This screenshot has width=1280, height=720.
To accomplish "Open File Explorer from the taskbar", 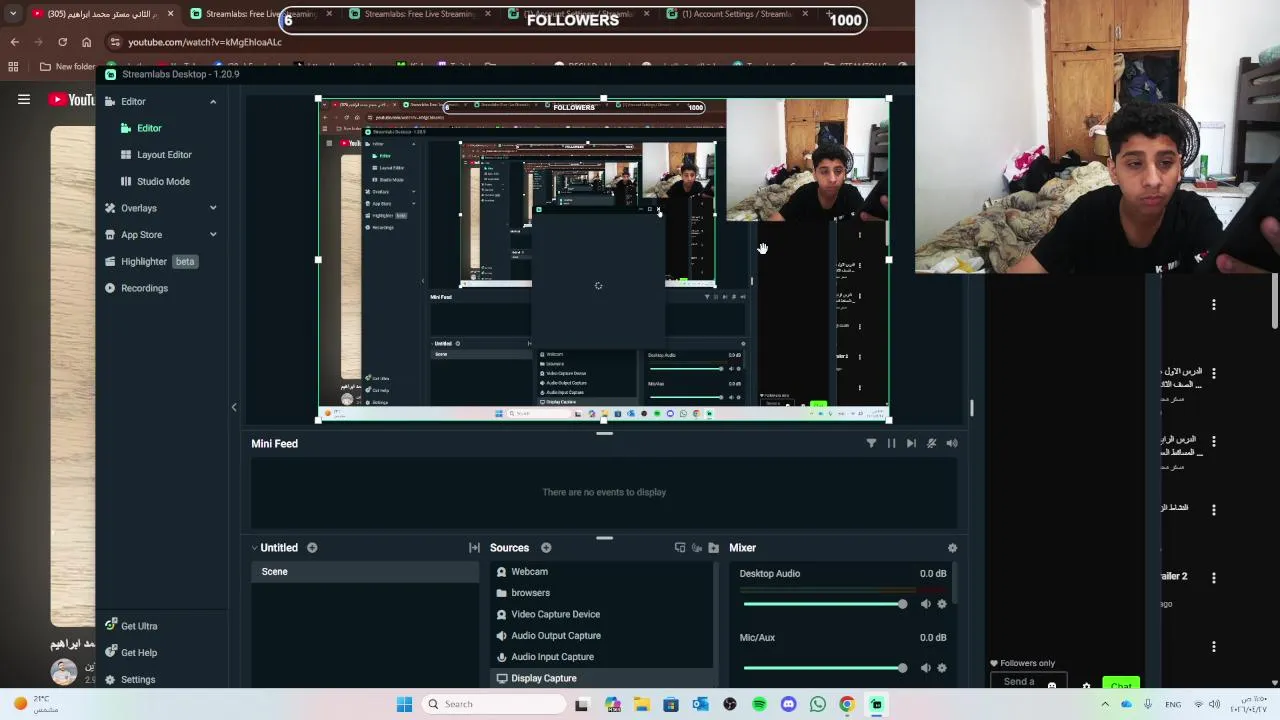I will pyautogui.click(x=641, y=704).
